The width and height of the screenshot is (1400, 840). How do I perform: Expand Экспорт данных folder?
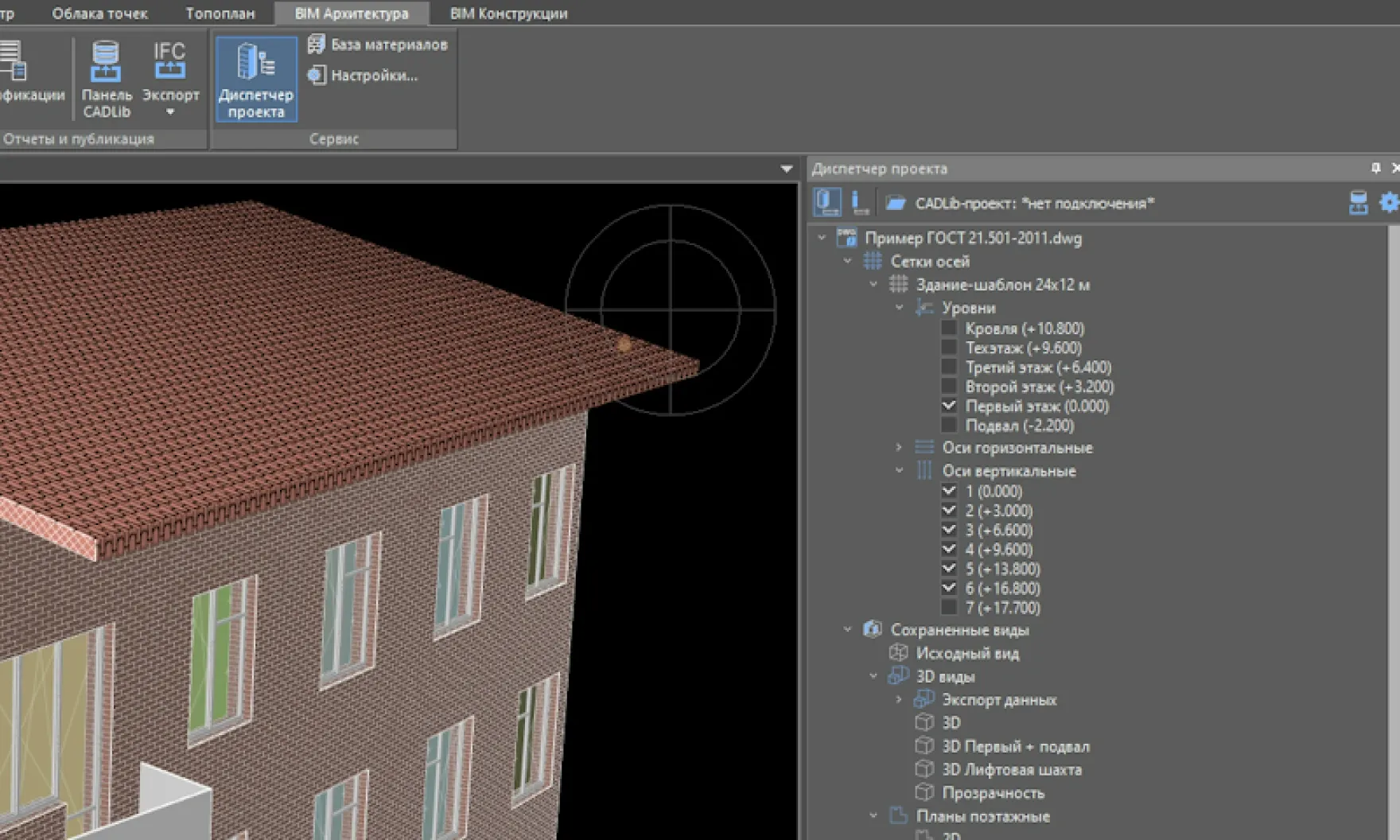coord(899,700)
